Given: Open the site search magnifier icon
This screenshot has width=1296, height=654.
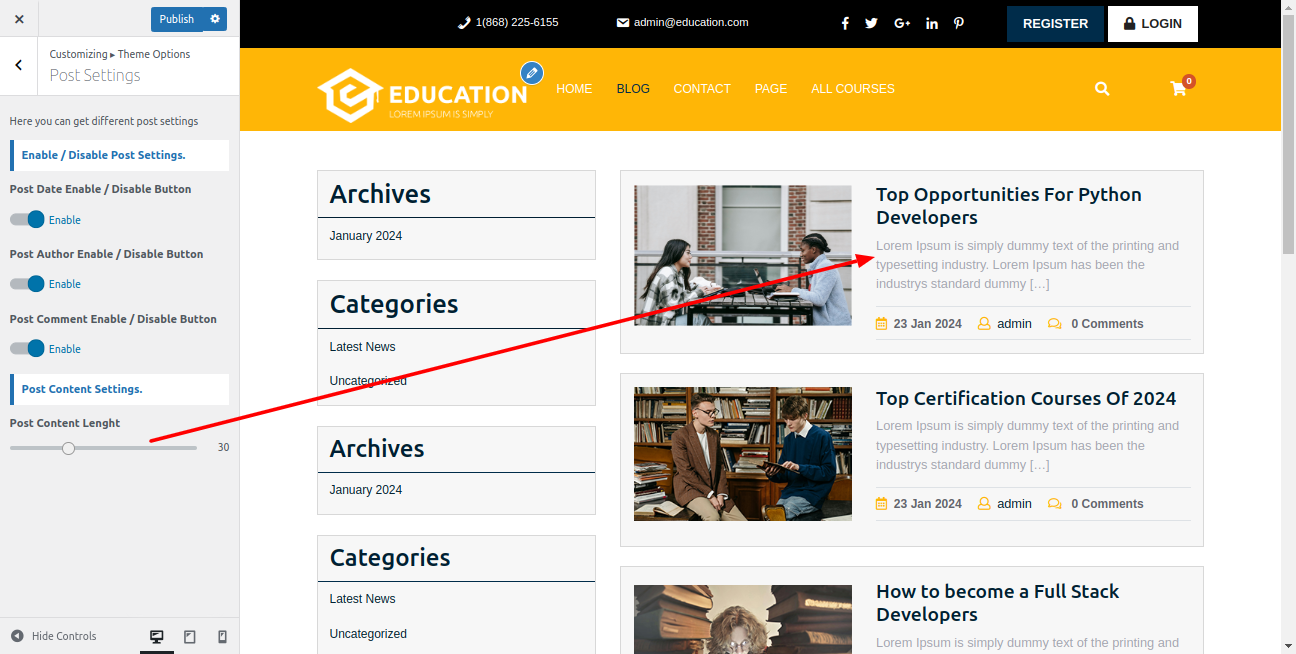Looking at the screenshot, I should pos(1102,89).
